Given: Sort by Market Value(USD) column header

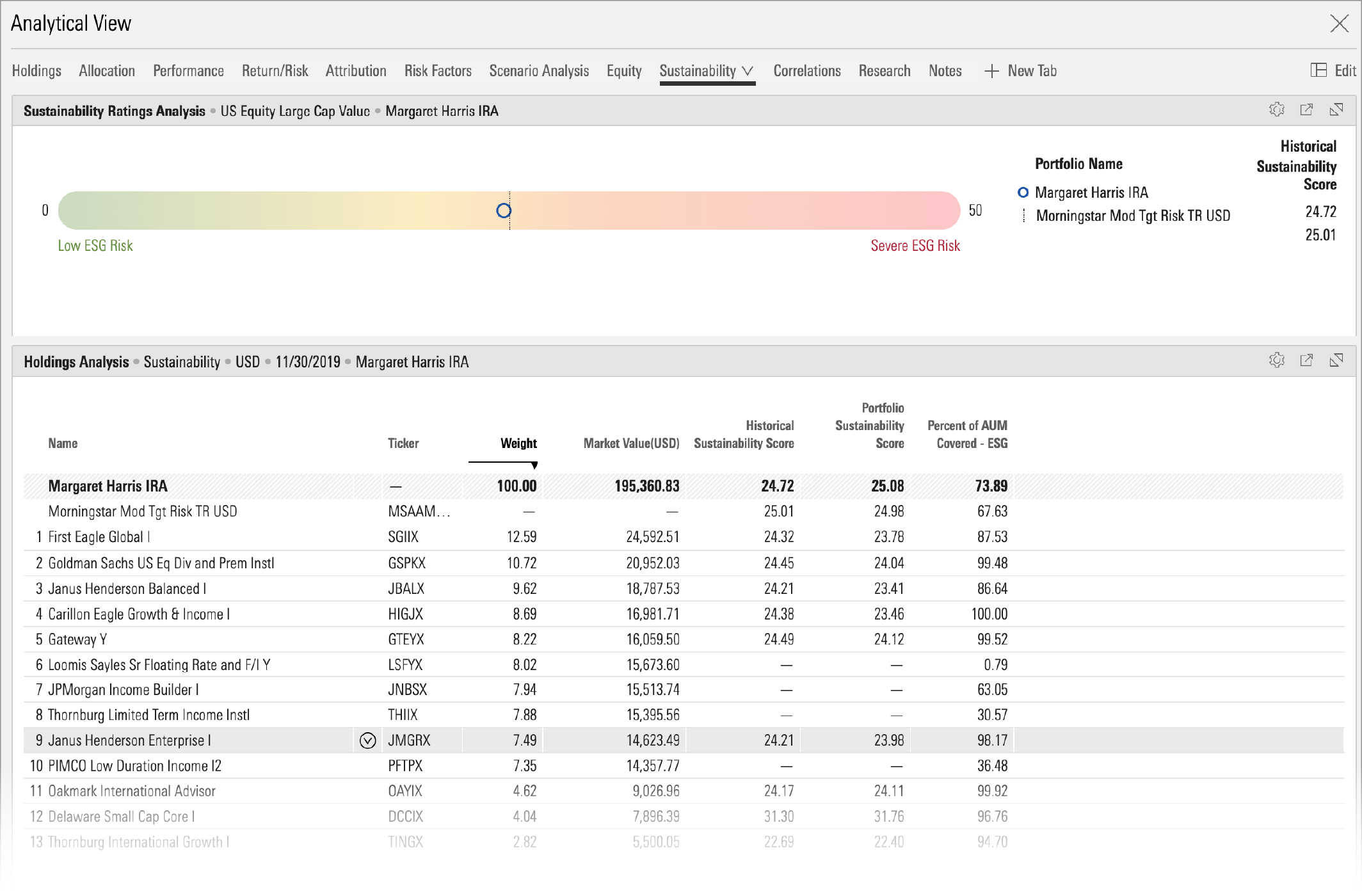Looking at the screenshot, I should pos(631,444).
